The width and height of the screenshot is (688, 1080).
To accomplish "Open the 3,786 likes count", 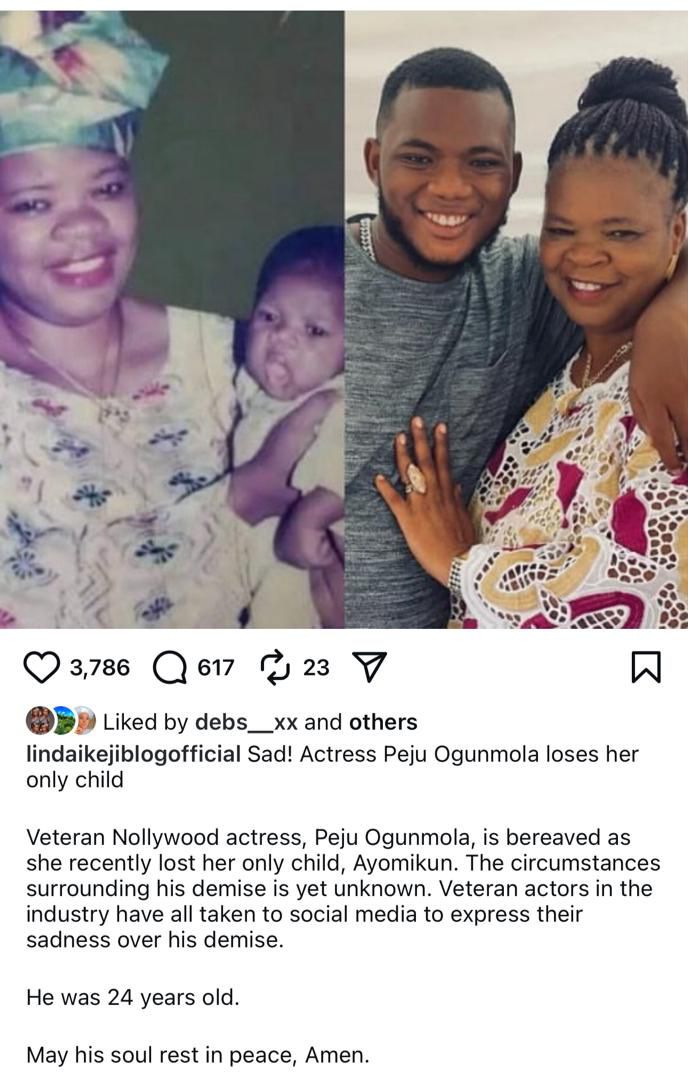I will 100,667.
